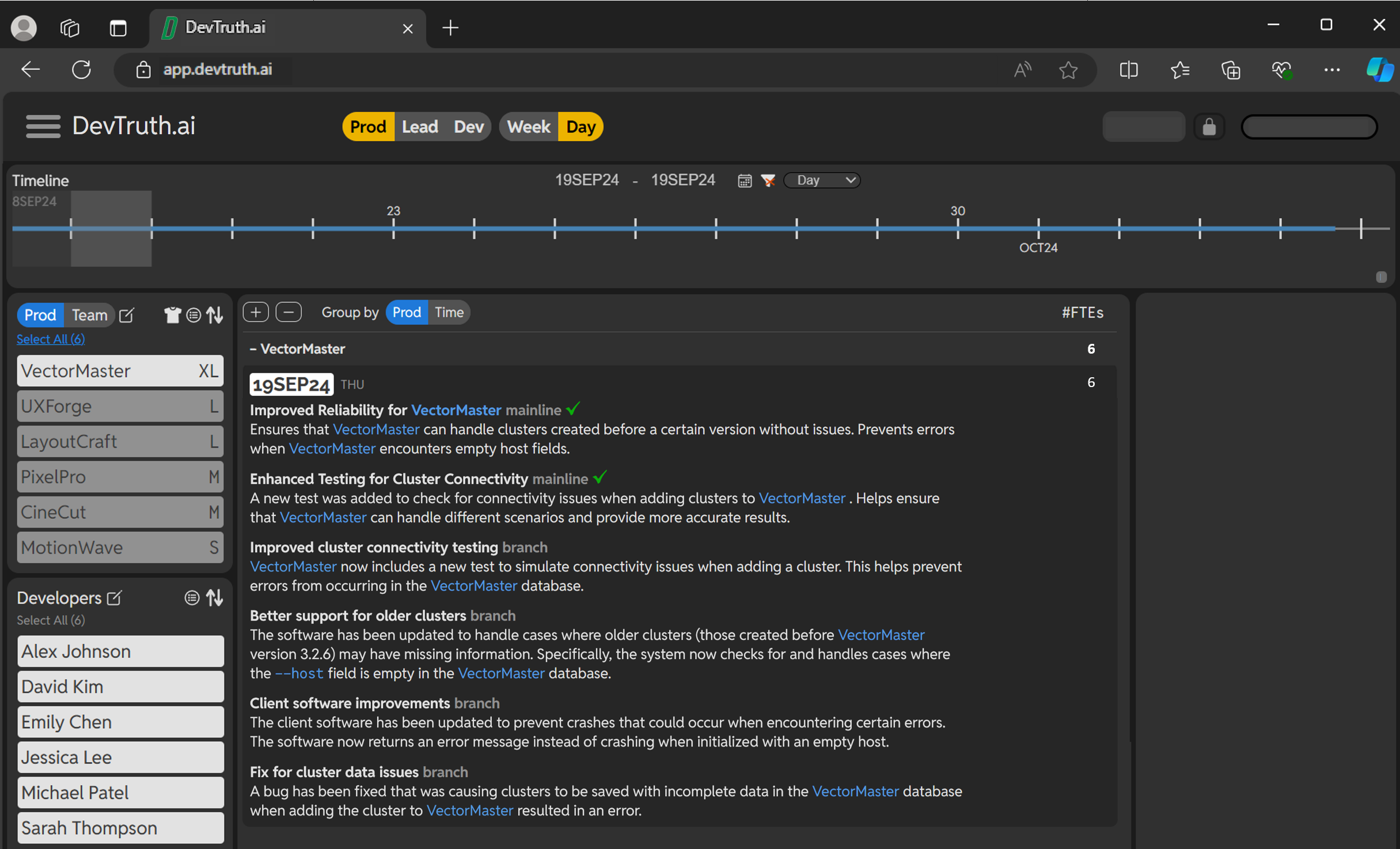1400x849 pixels.
Task: Open browser split screen icon
Action: tap(1129, 70)
